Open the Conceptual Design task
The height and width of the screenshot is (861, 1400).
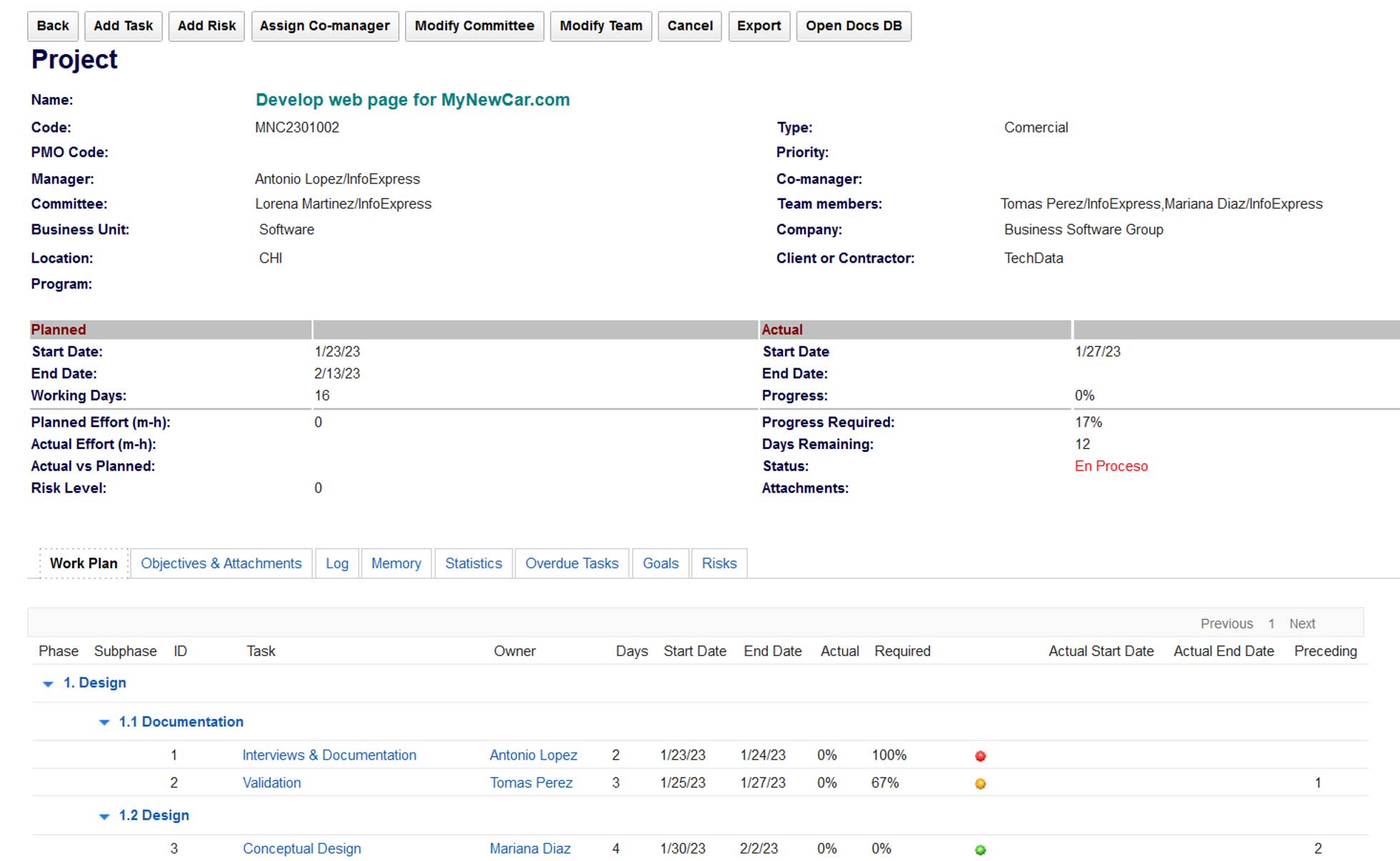pos(302,849)
